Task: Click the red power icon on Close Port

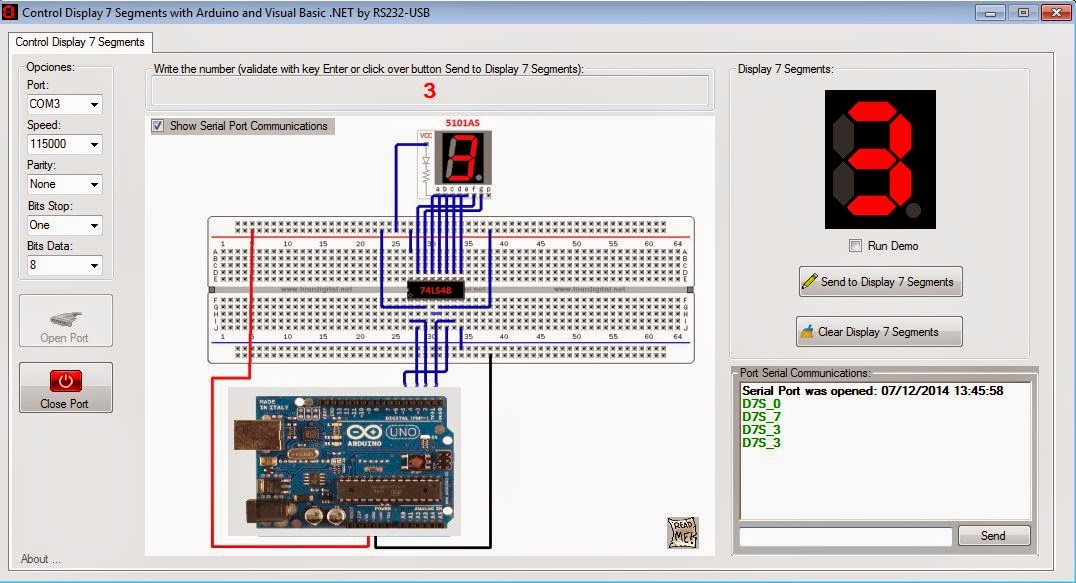Action: [66, 381]
